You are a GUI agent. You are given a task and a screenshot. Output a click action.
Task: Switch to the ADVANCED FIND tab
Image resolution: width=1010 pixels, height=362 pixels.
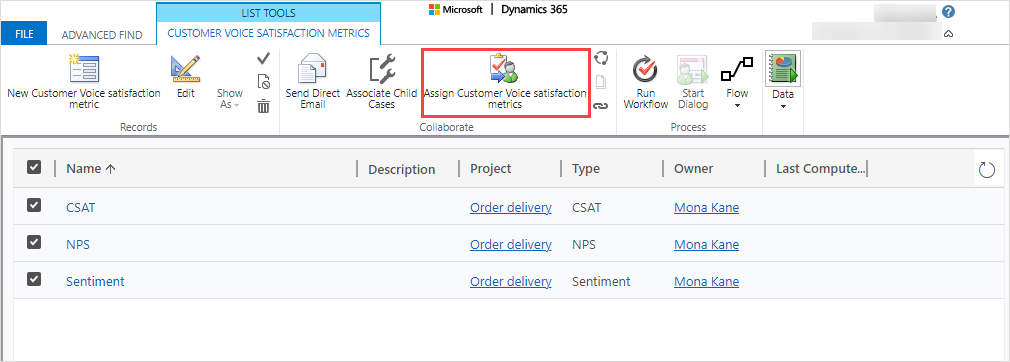[102, 35]
